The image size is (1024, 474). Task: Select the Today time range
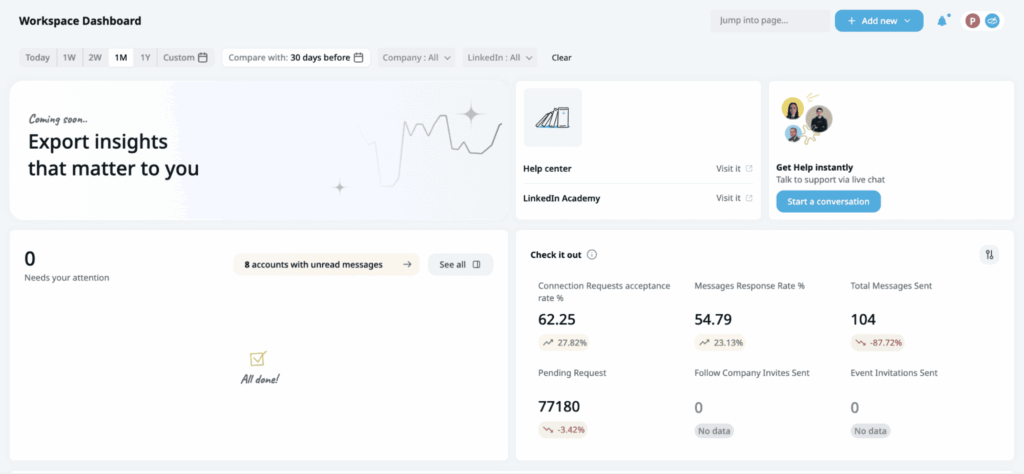tap(38, 58)
